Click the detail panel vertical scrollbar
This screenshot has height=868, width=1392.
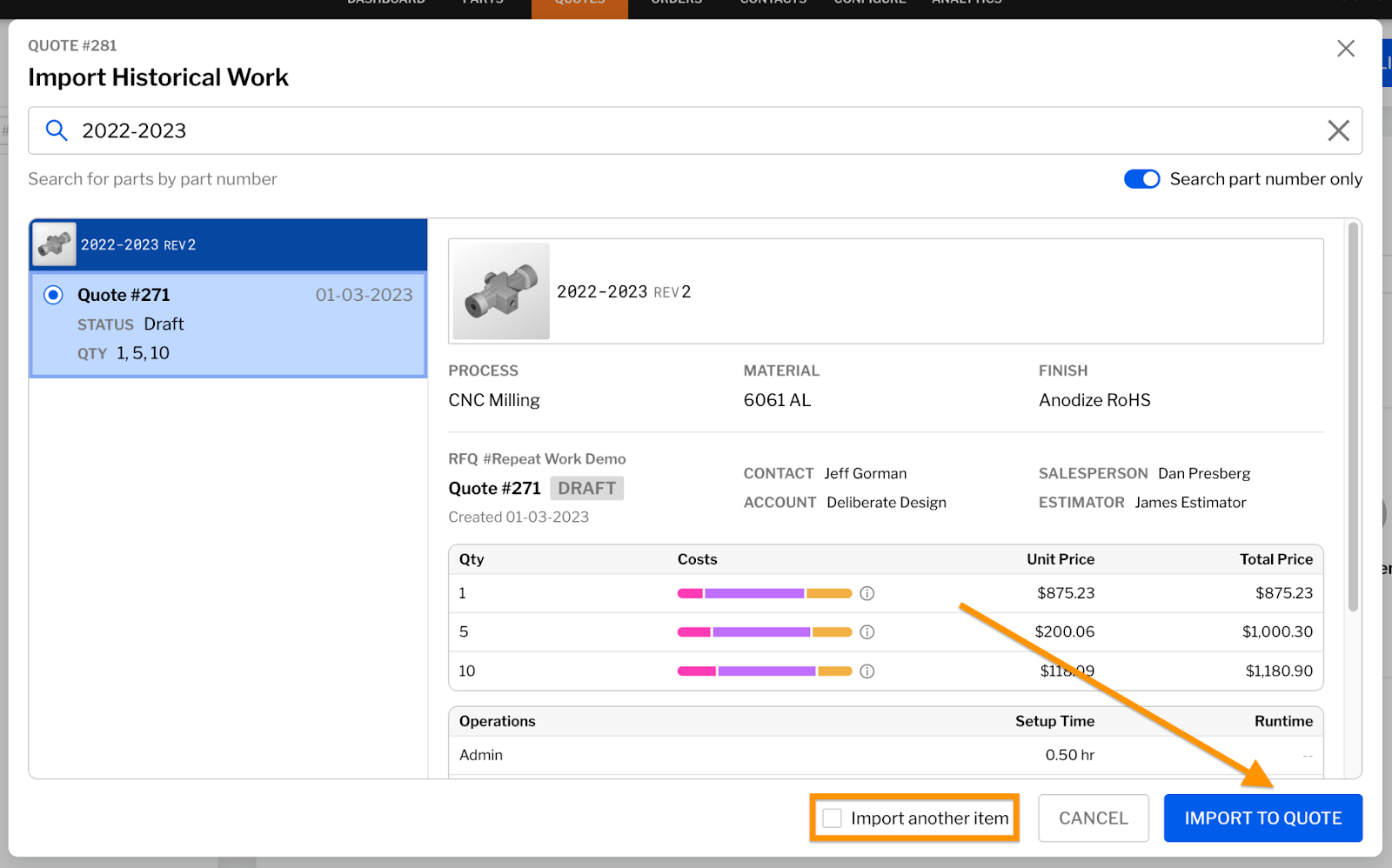(1353, 417)
